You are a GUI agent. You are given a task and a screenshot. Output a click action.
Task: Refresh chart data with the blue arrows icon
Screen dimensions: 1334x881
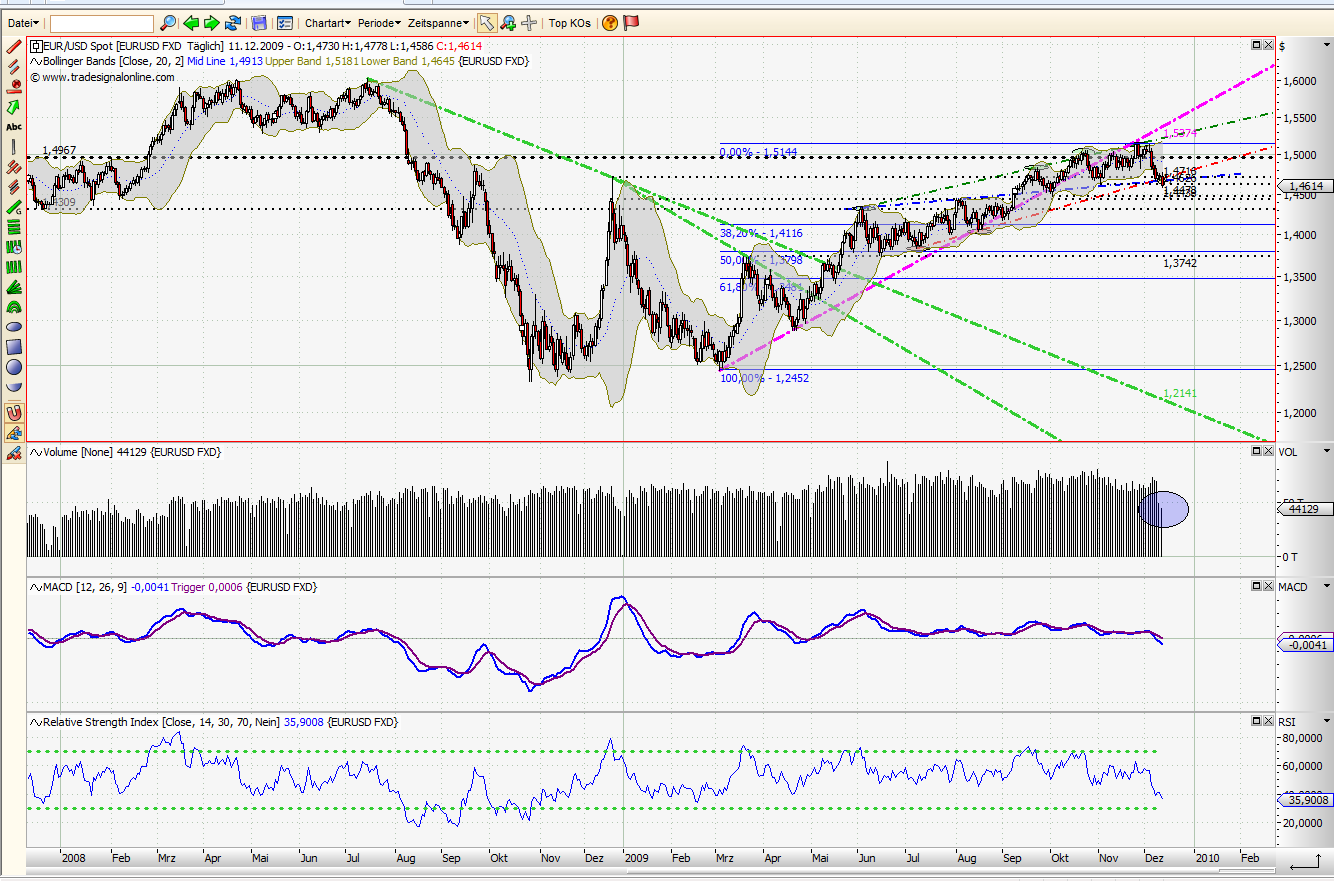[x=233, y=22]
